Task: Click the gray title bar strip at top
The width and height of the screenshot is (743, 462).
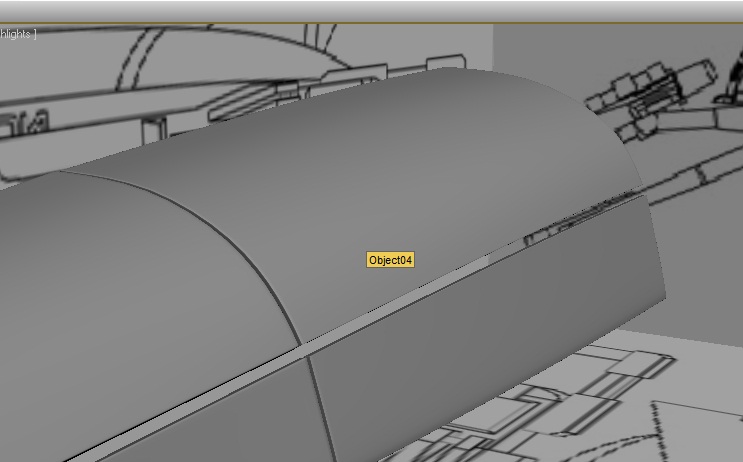Action: [x=371, y=10]
